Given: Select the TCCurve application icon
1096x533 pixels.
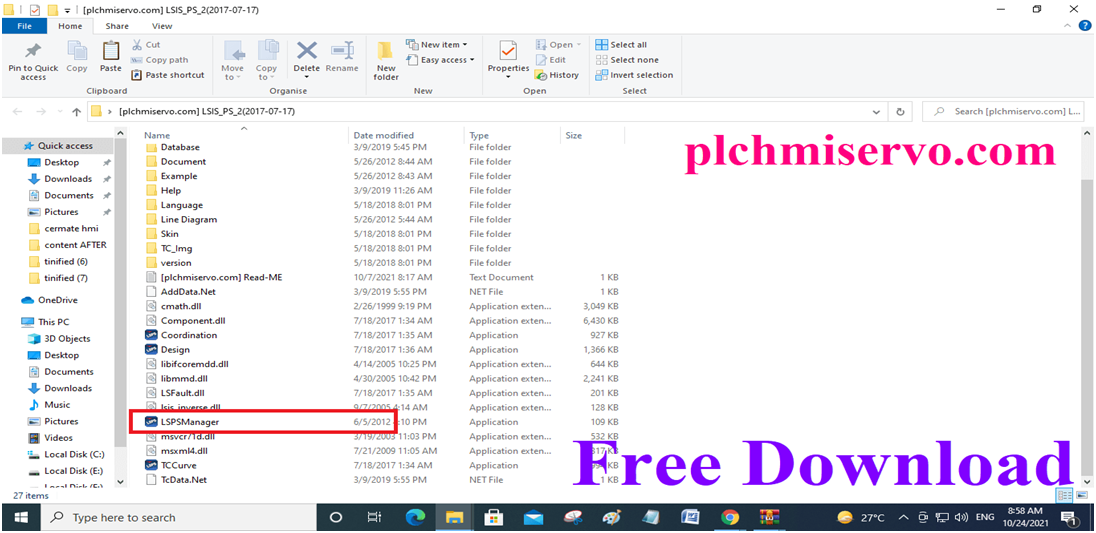Looking at the screenshot, I should point(150,465).
